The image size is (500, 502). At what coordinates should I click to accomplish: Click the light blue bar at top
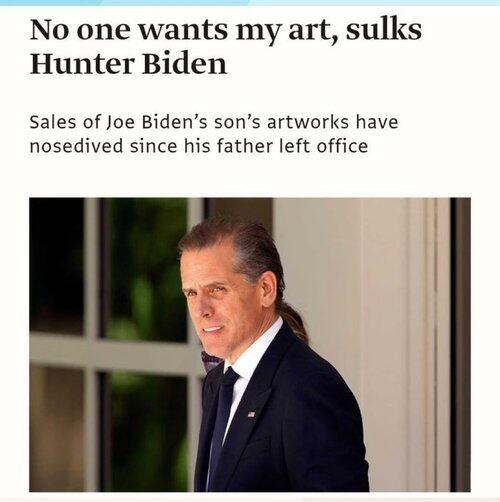click(250, 2)
